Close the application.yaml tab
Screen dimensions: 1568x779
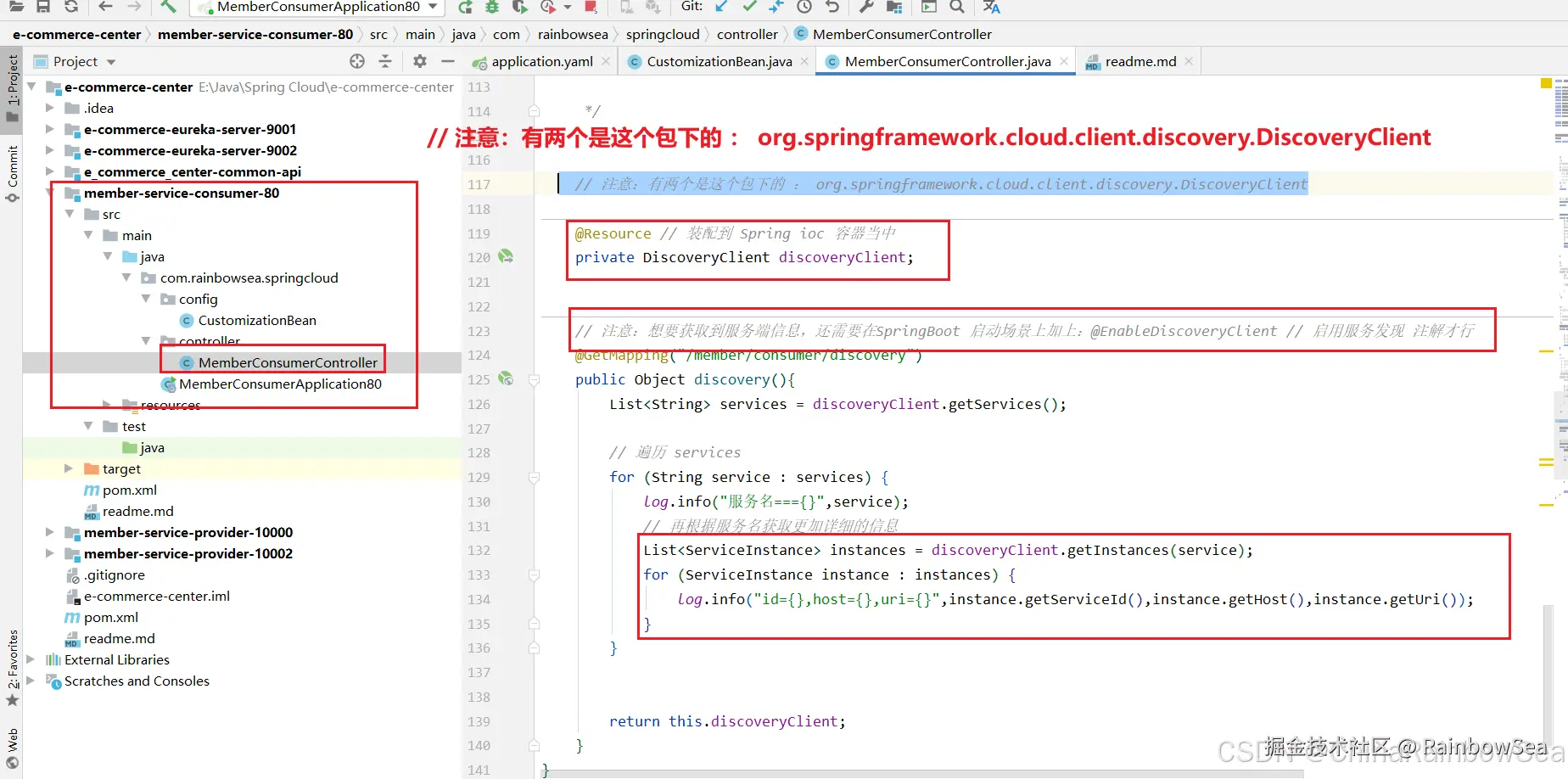(606, 61)
